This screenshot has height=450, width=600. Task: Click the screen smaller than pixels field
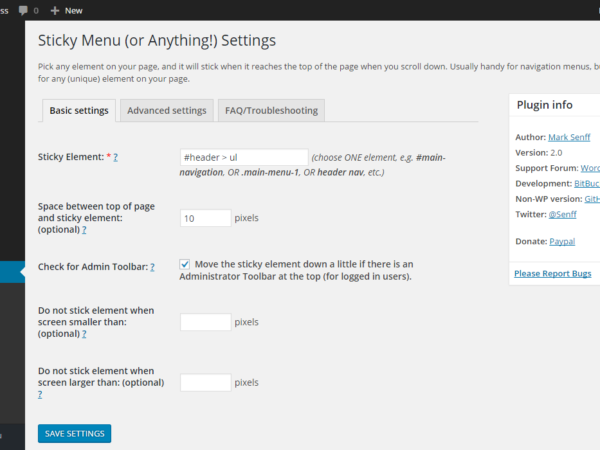(205, 322)
